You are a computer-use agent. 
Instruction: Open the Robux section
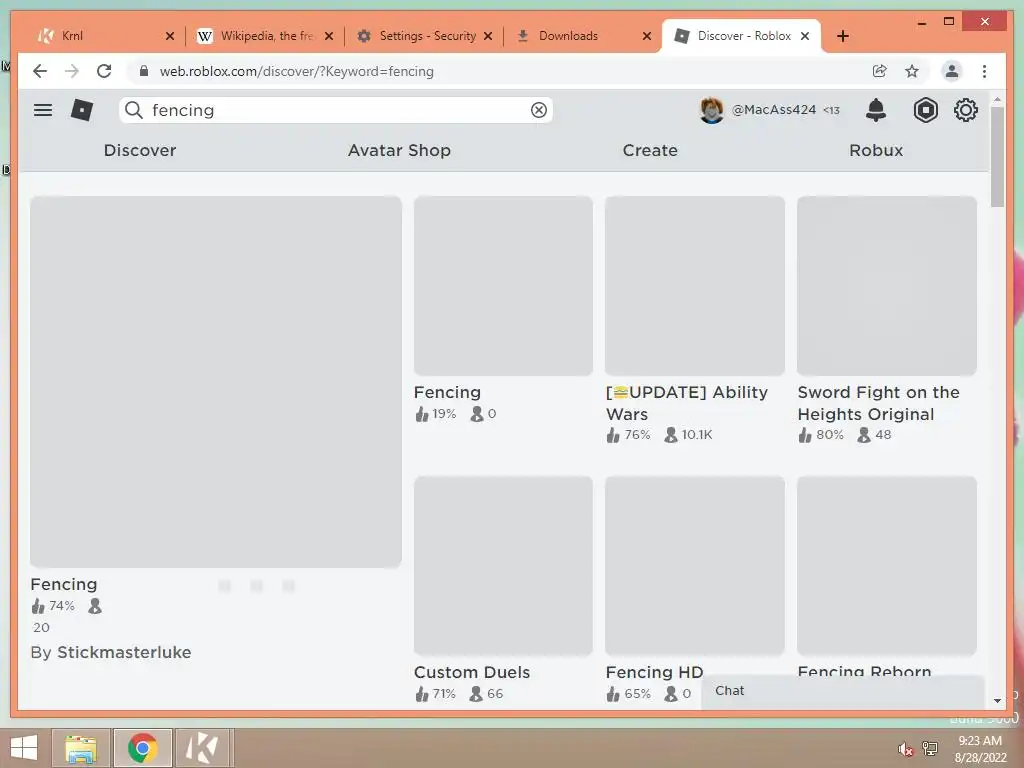[x=876, y=150]
